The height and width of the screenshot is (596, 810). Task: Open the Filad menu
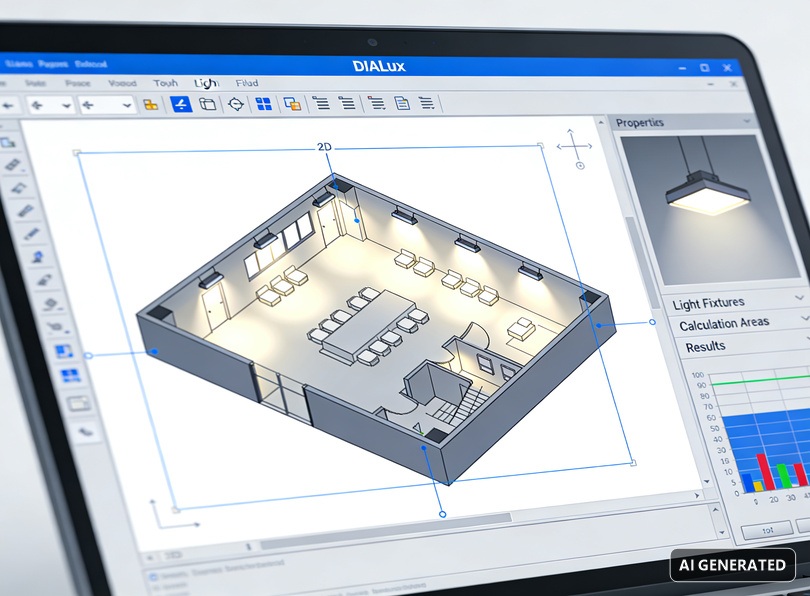[x=247, y=83]
